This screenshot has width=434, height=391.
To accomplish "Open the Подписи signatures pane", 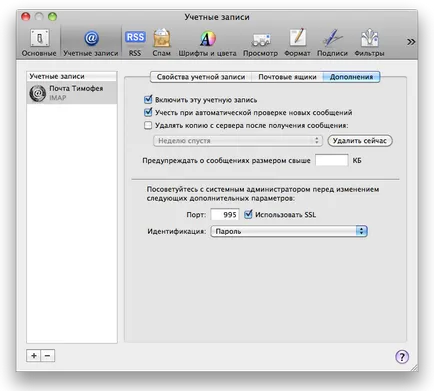I will point(332,42).
